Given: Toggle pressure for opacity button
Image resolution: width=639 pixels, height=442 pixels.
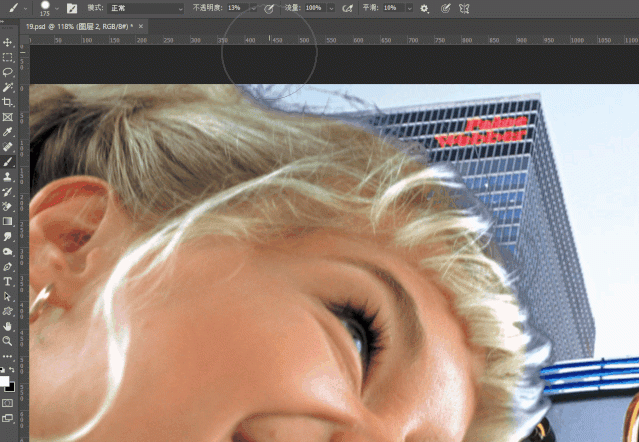Looking at the screenshot, I should pyautogui.click(x=268, y=8).
